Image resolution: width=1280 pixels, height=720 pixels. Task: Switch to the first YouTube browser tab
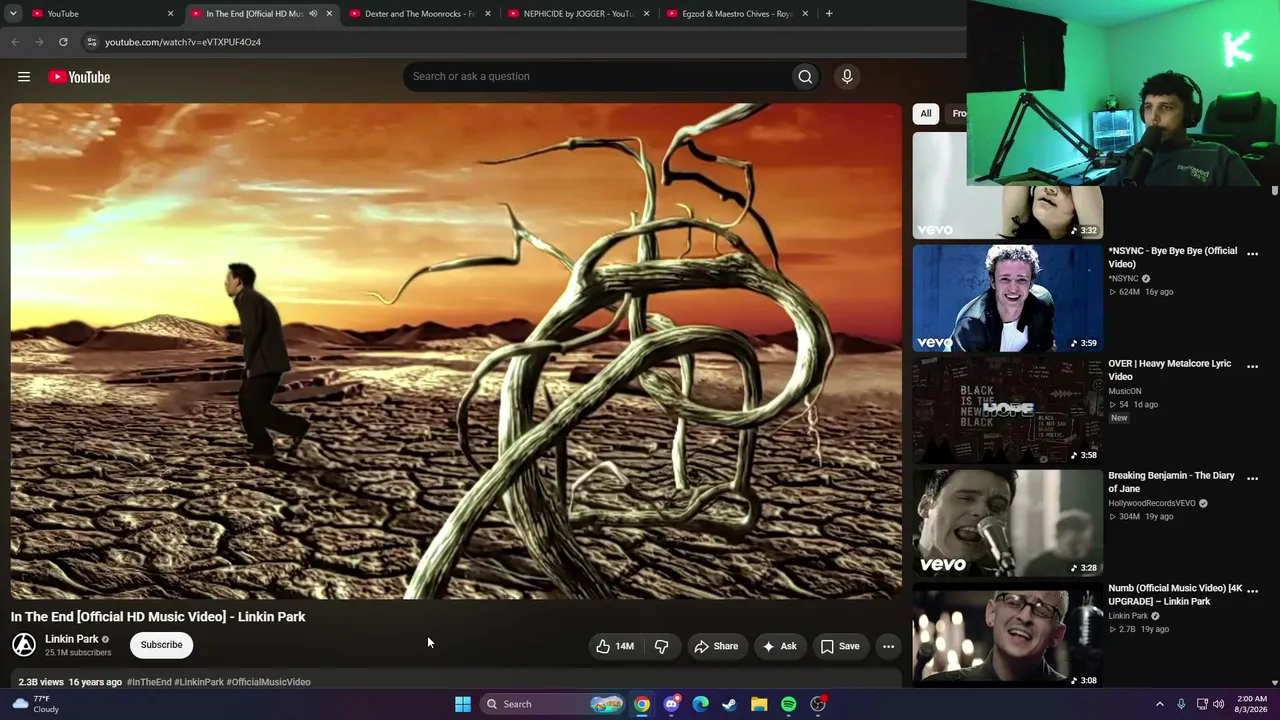click(103, 14)
